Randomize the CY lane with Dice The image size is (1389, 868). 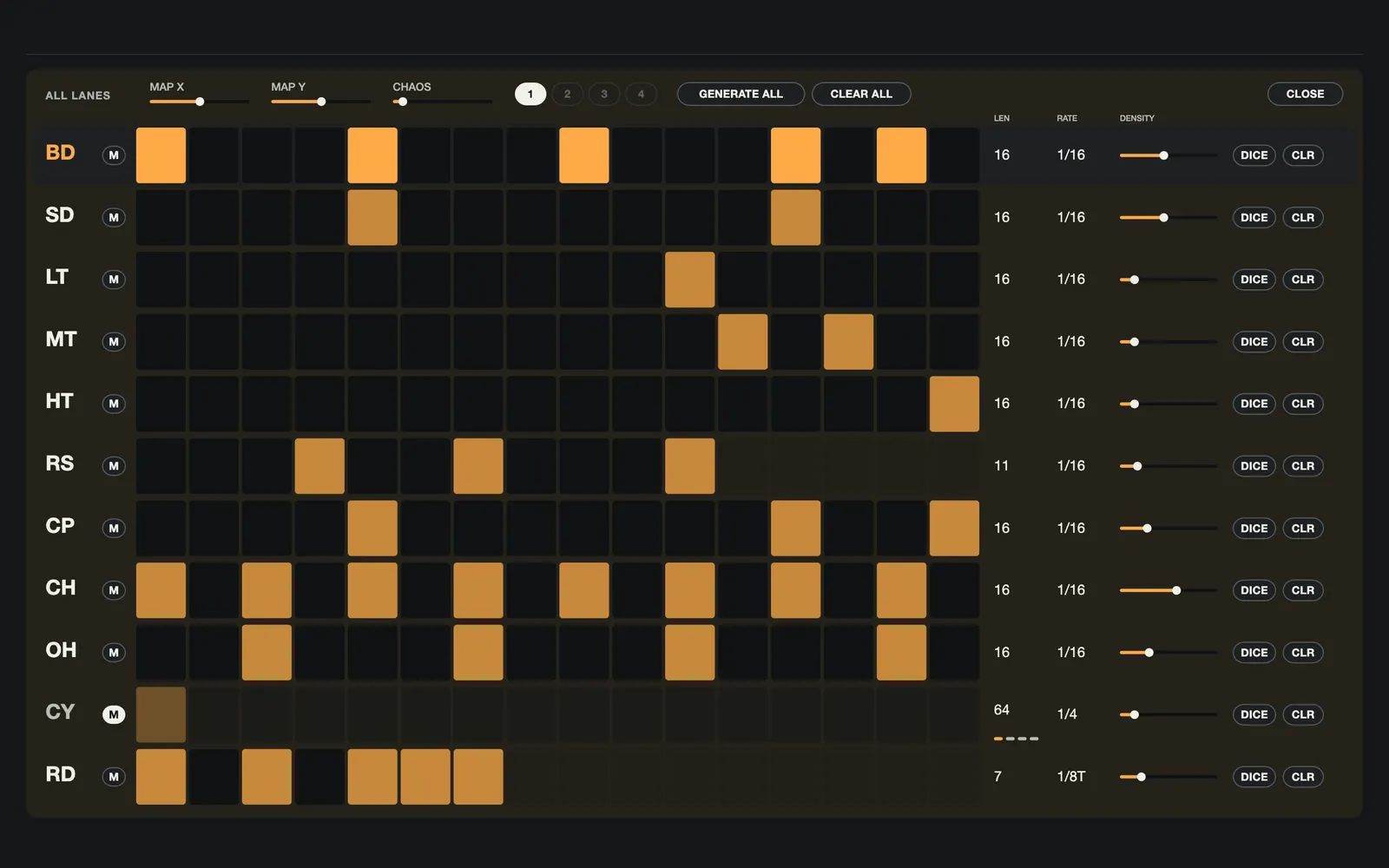point(1254,714)
